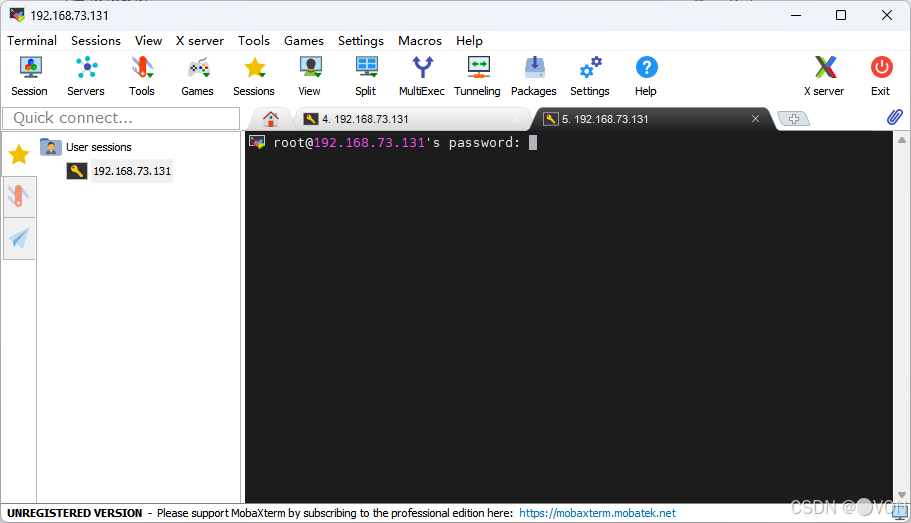Open the X server menu
Viewport: 911px width, 523px height.
coord(200,41)
